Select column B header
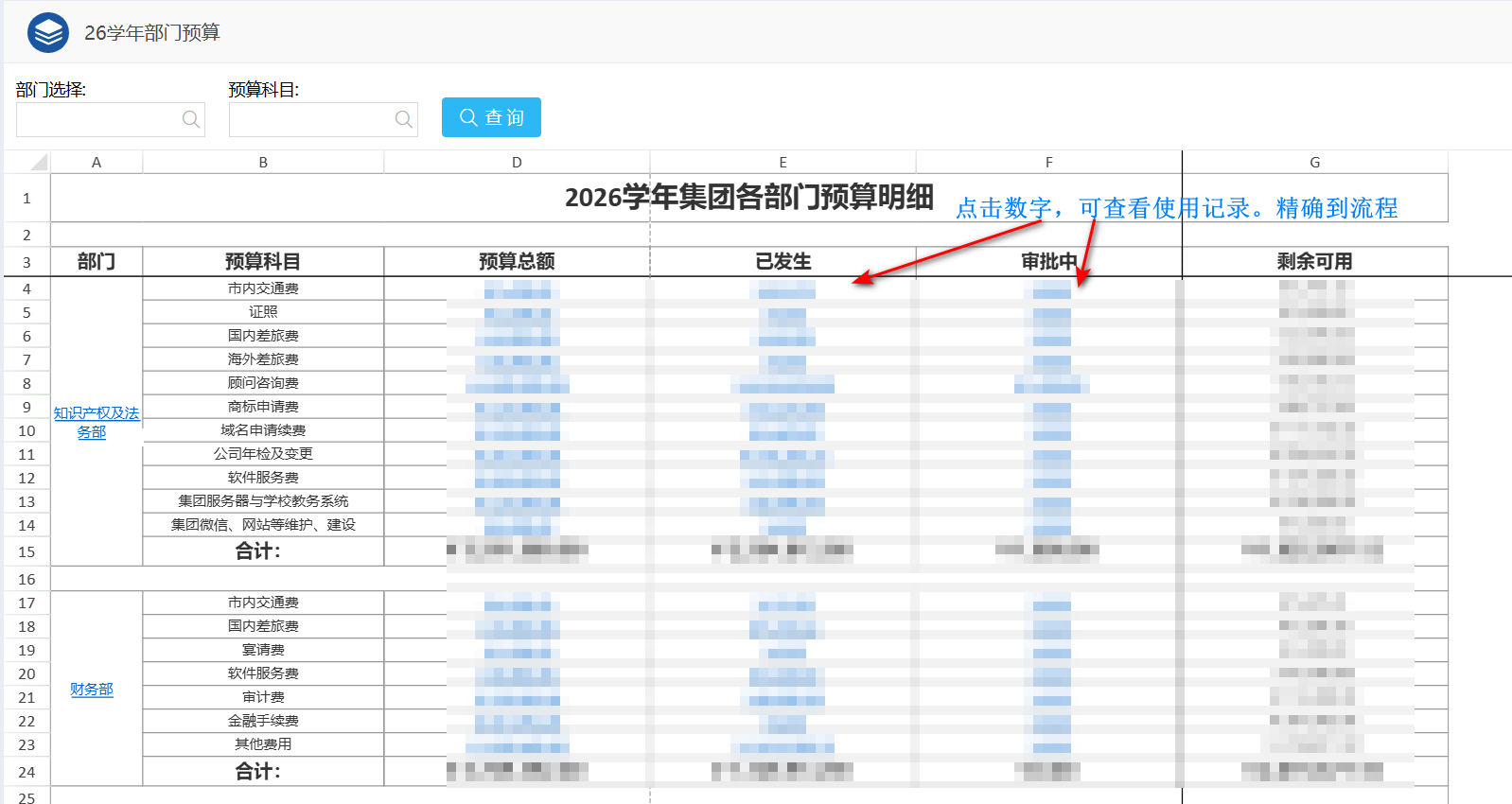 tap(263, 163)
